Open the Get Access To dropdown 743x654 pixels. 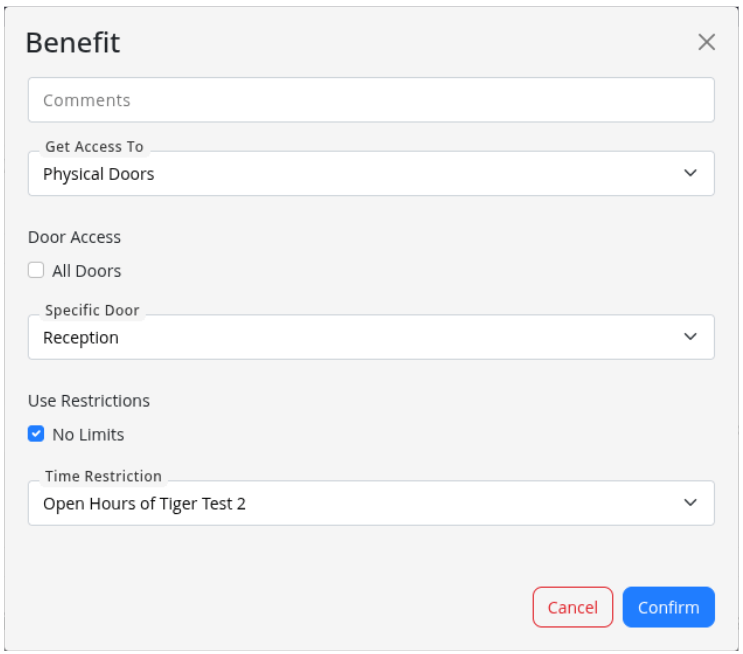click(370, 174)
